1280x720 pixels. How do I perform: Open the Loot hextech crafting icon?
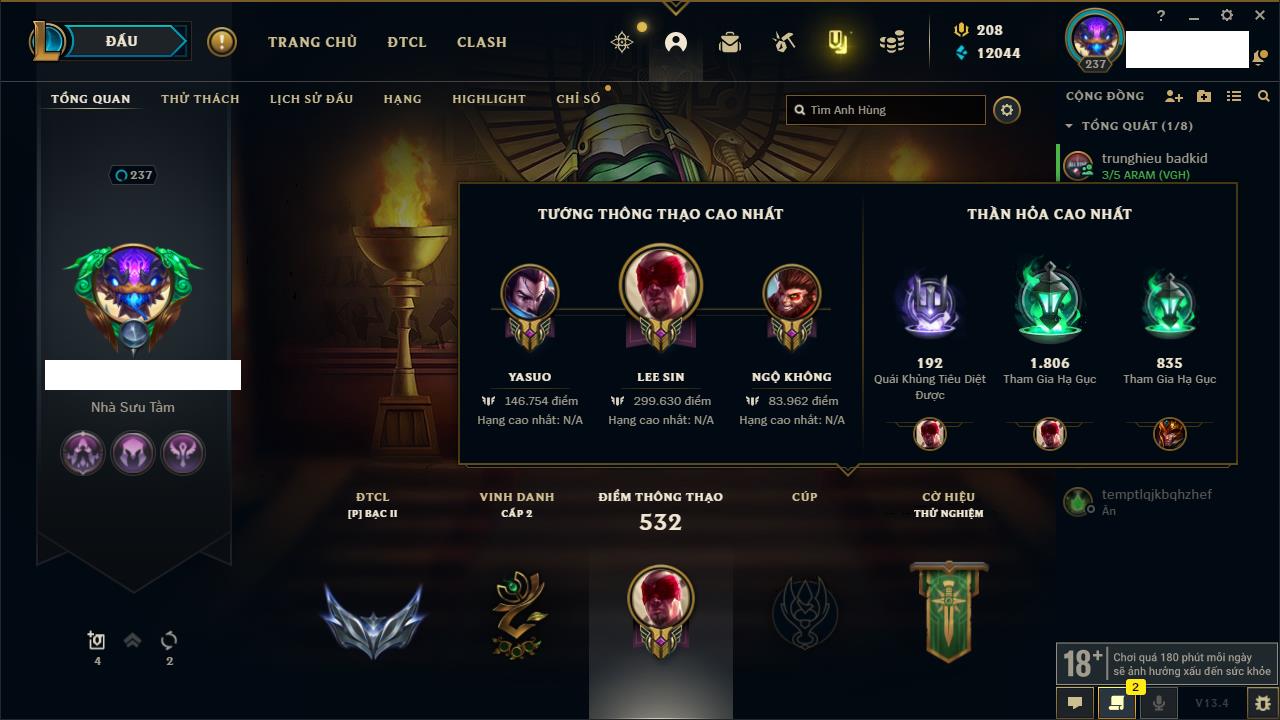784,42
